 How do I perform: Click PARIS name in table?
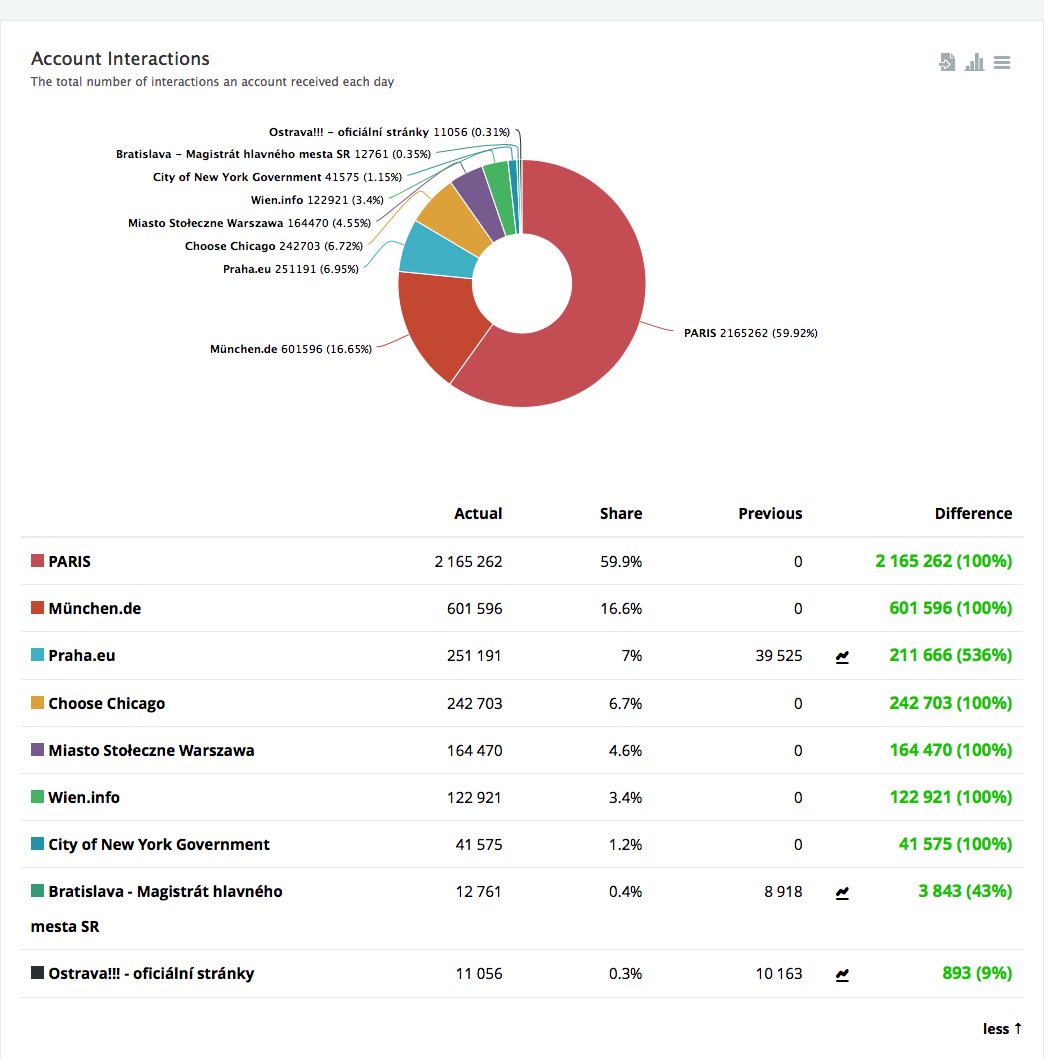click(x=70, y=561)
